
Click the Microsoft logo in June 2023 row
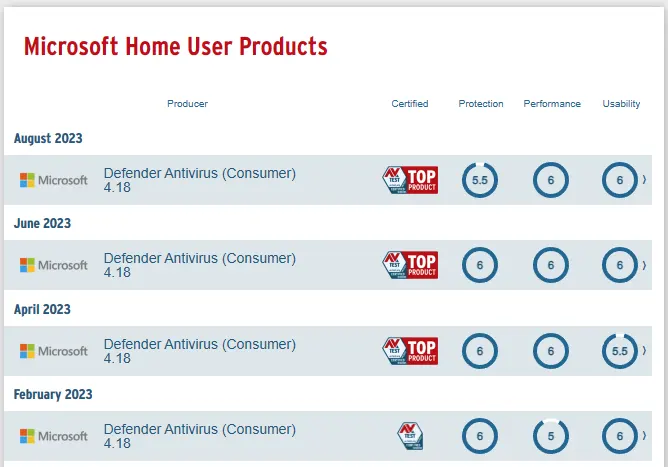(x=54, y=265)
